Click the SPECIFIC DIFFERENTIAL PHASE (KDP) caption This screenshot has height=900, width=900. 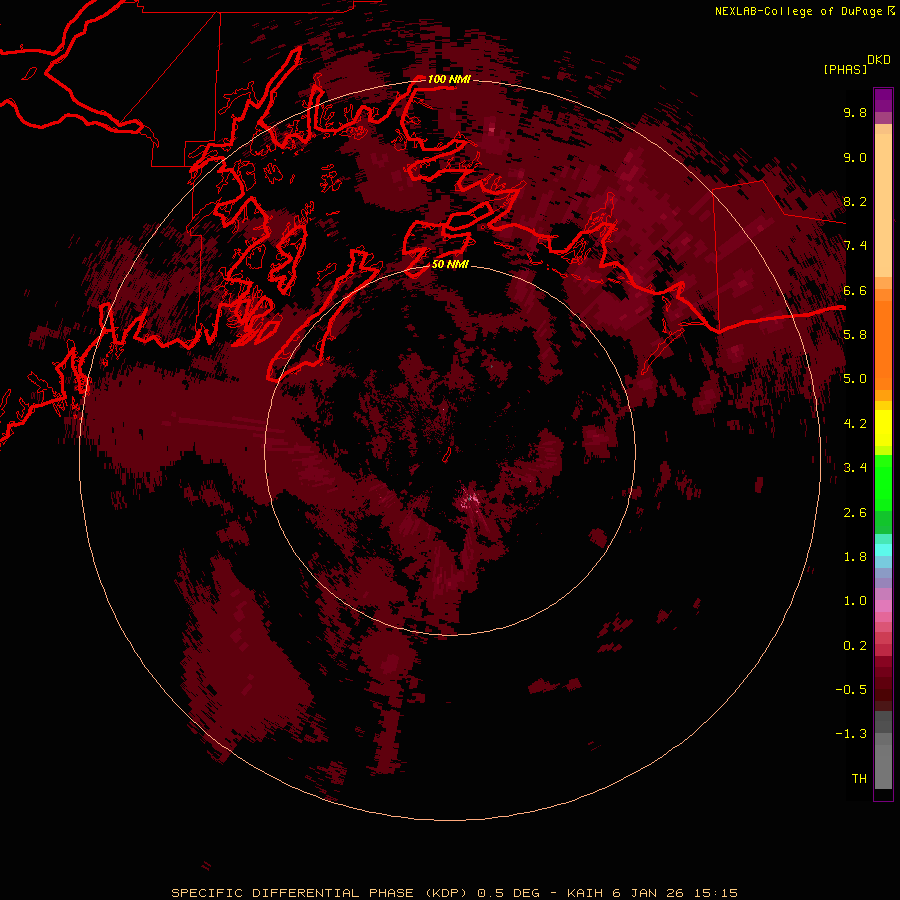coord(322,893)
